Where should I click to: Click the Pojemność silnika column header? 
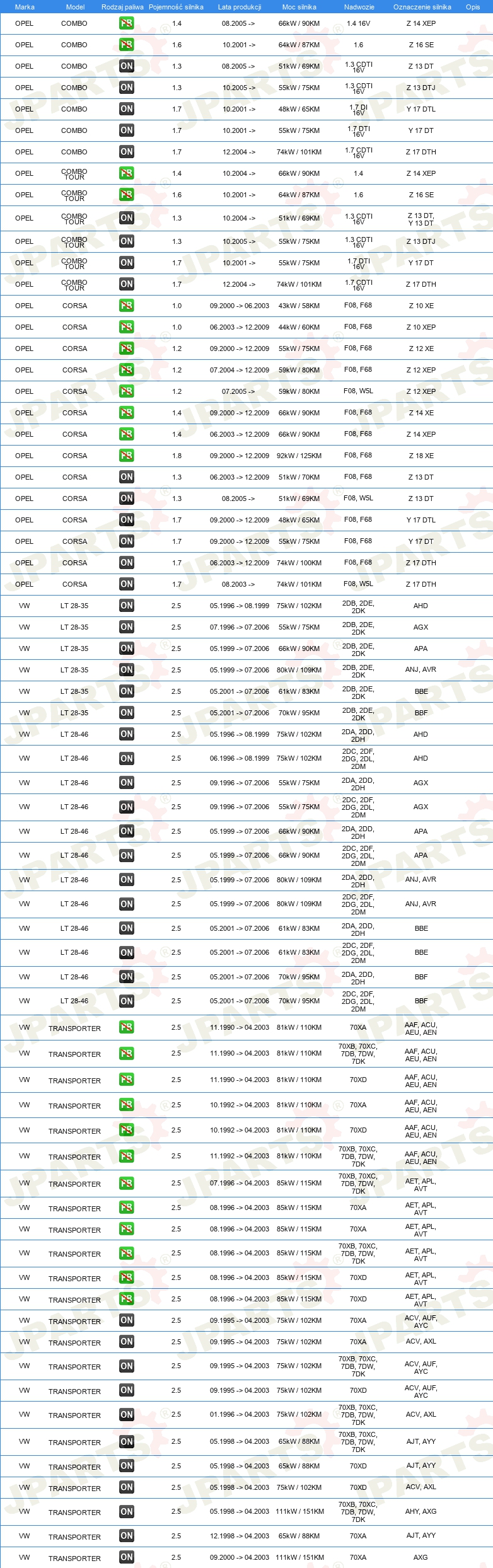176,7
